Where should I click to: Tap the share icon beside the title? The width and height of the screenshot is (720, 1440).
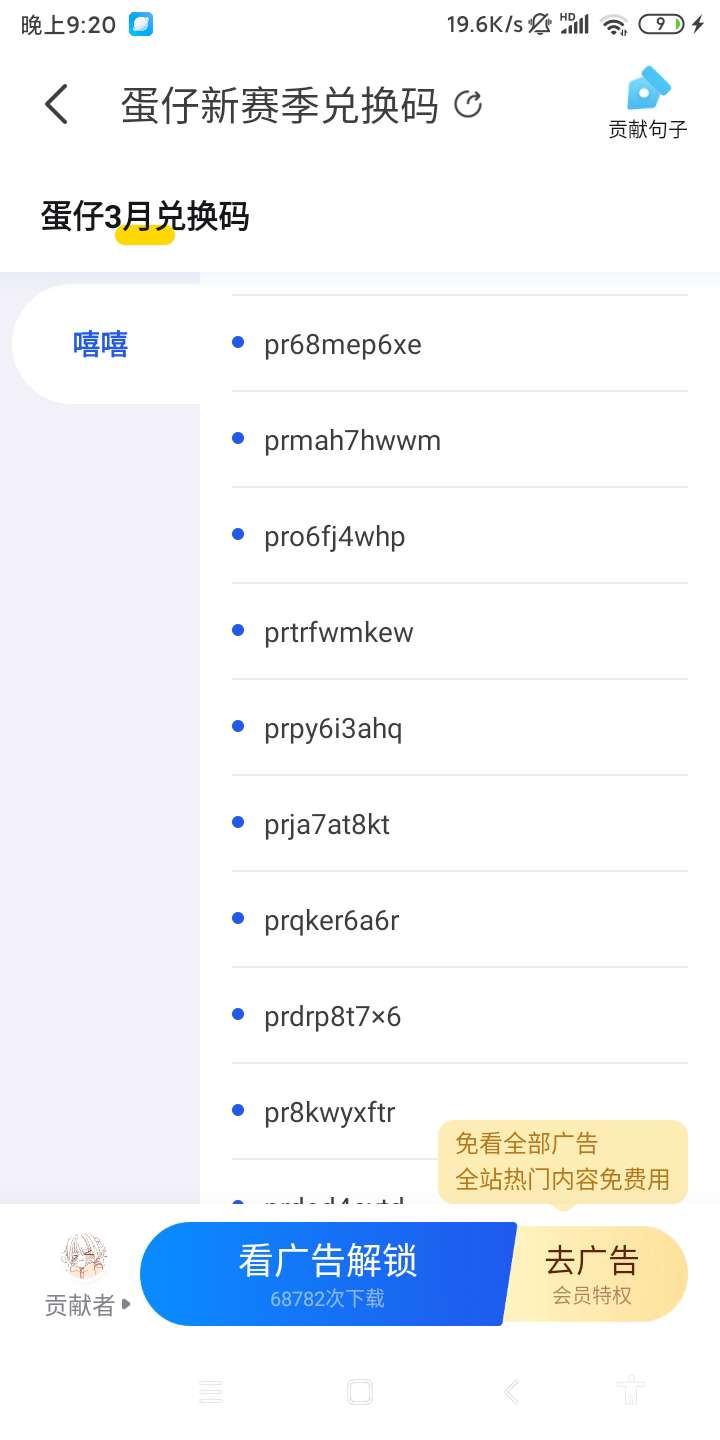pyautogui.click(x=468, y=104)
